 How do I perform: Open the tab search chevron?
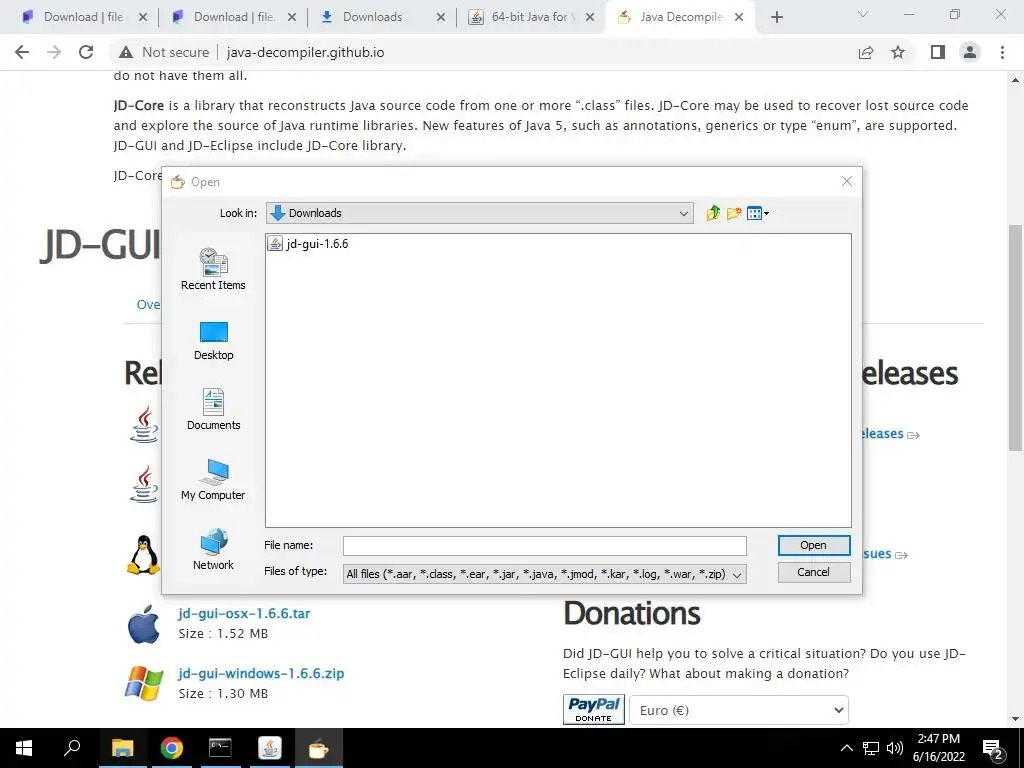point(863,14)
